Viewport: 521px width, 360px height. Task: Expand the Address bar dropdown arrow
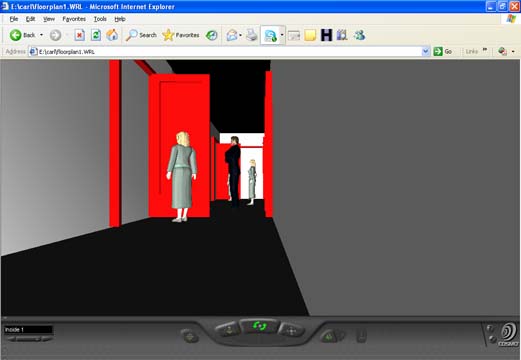[x=425, y=51]
